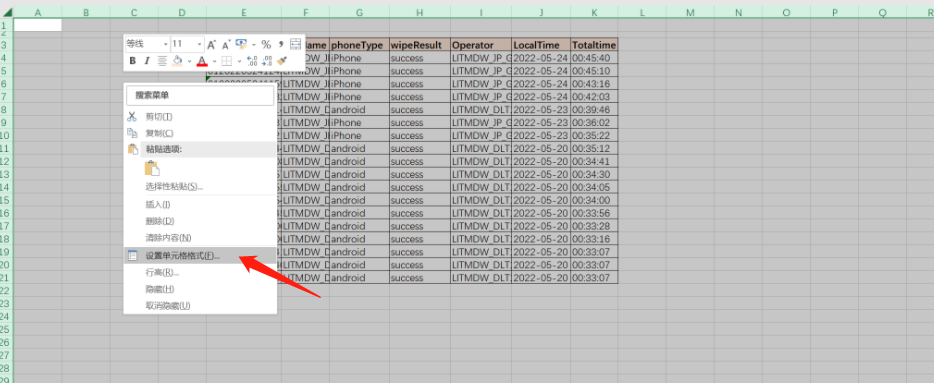
Task: Open 设置单元格格式(F)... dialog
Action: click(x=200, y=256)
